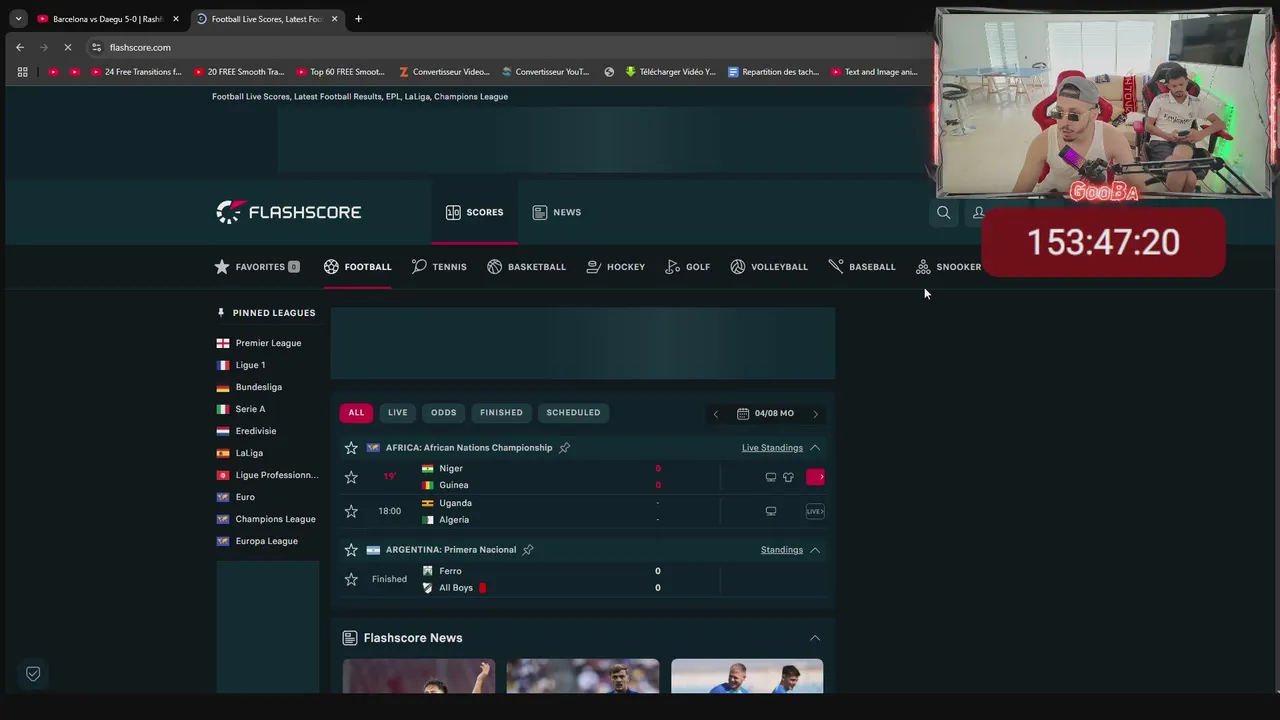Filter matches by LIVE
This screenshot has width=1280, height=720.
coord(398,413)
